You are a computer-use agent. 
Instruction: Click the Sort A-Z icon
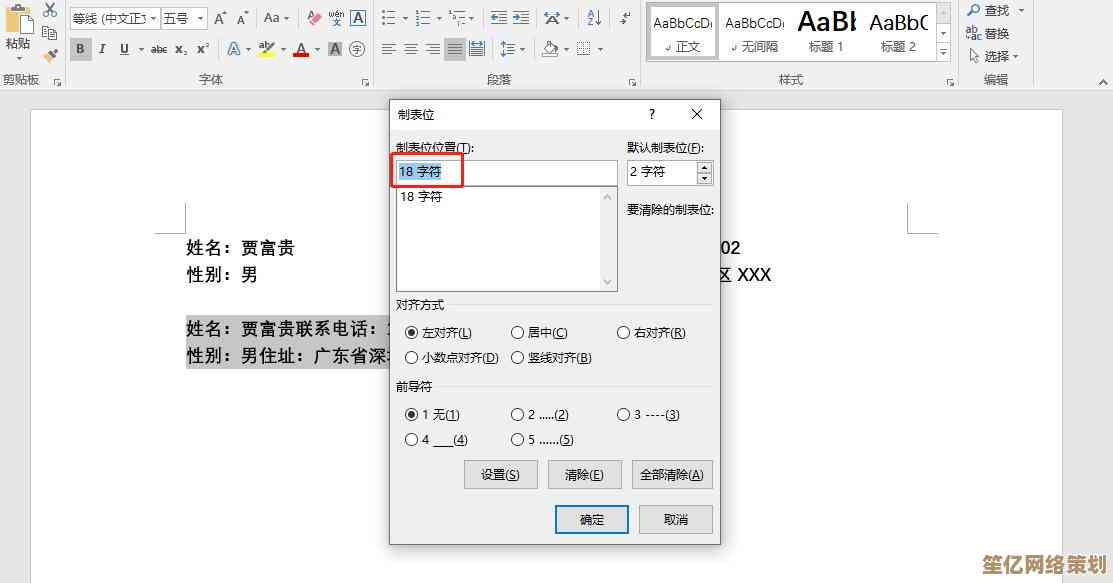(594, 18)
